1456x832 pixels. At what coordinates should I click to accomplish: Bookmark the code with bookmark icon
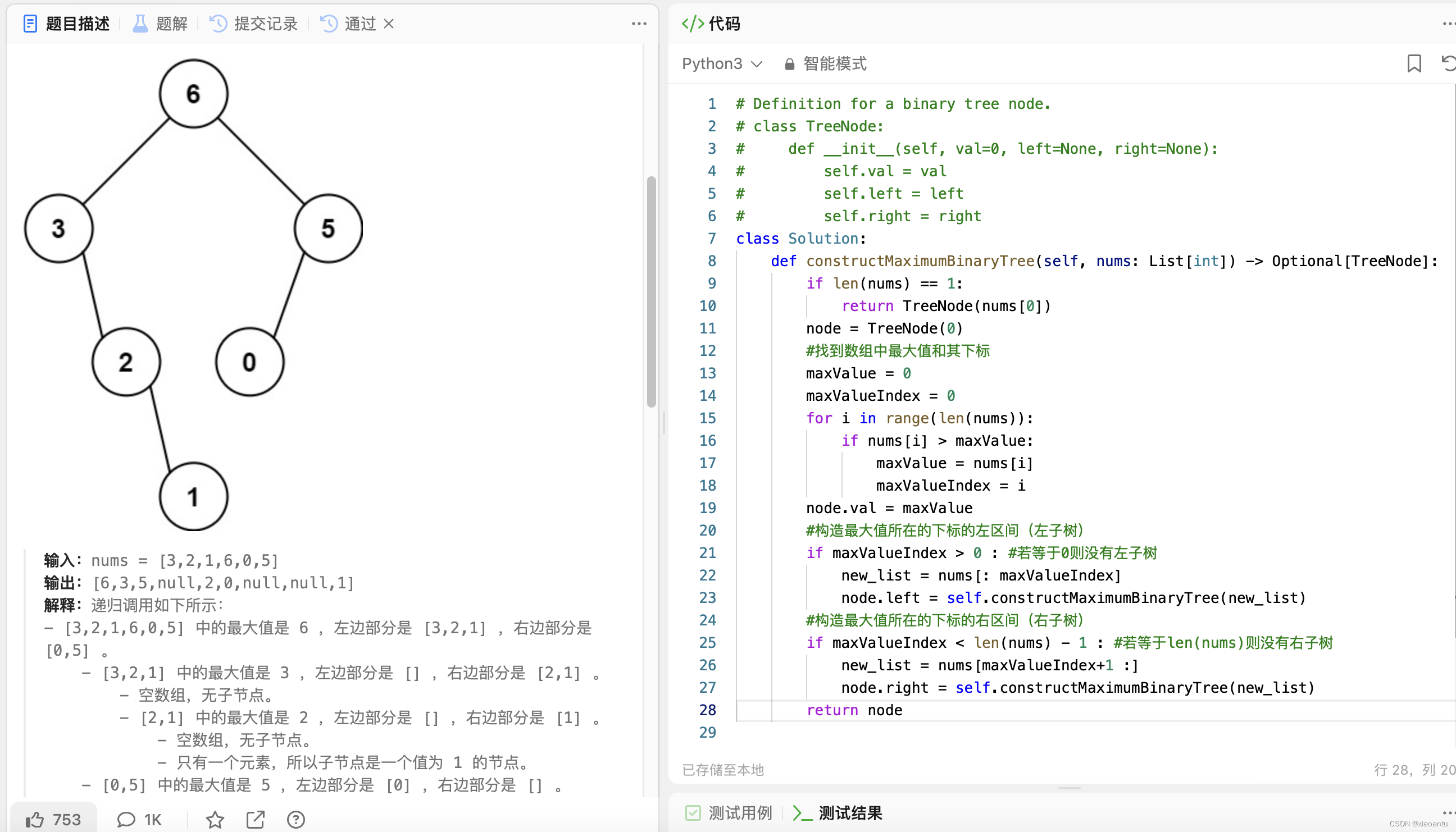1414,63
